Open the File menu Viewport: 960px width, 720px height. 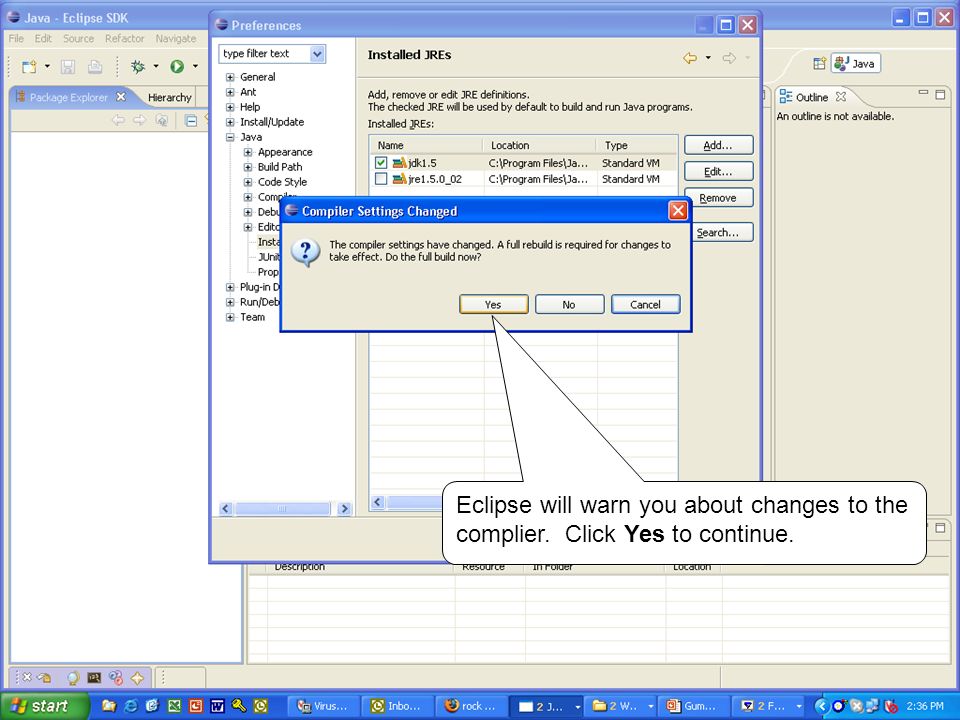[x=16, y=39]
